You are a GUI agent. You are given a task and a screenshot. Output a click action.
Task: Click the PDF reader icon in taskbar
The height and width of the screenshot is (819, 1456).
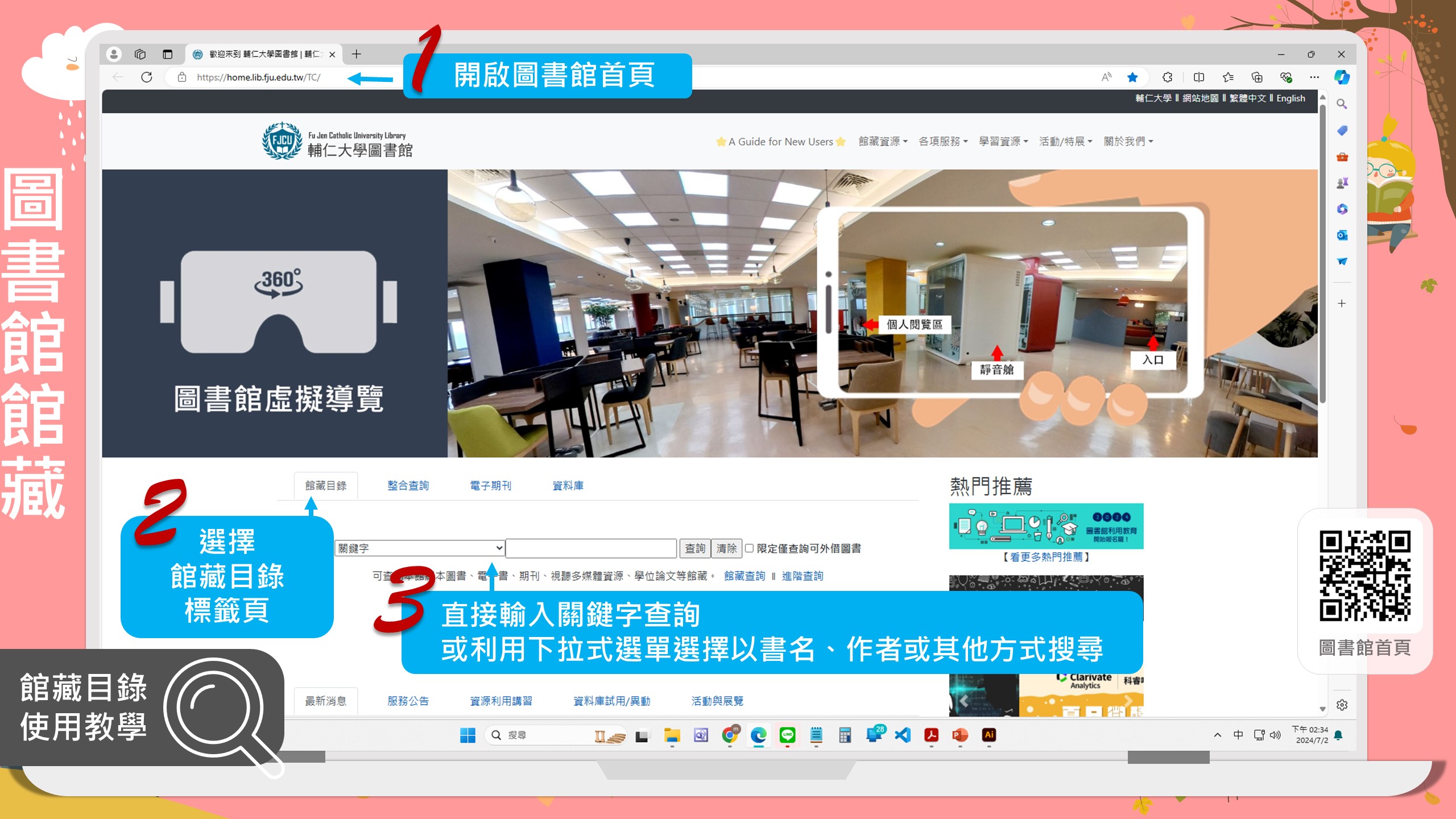(930, 735)
